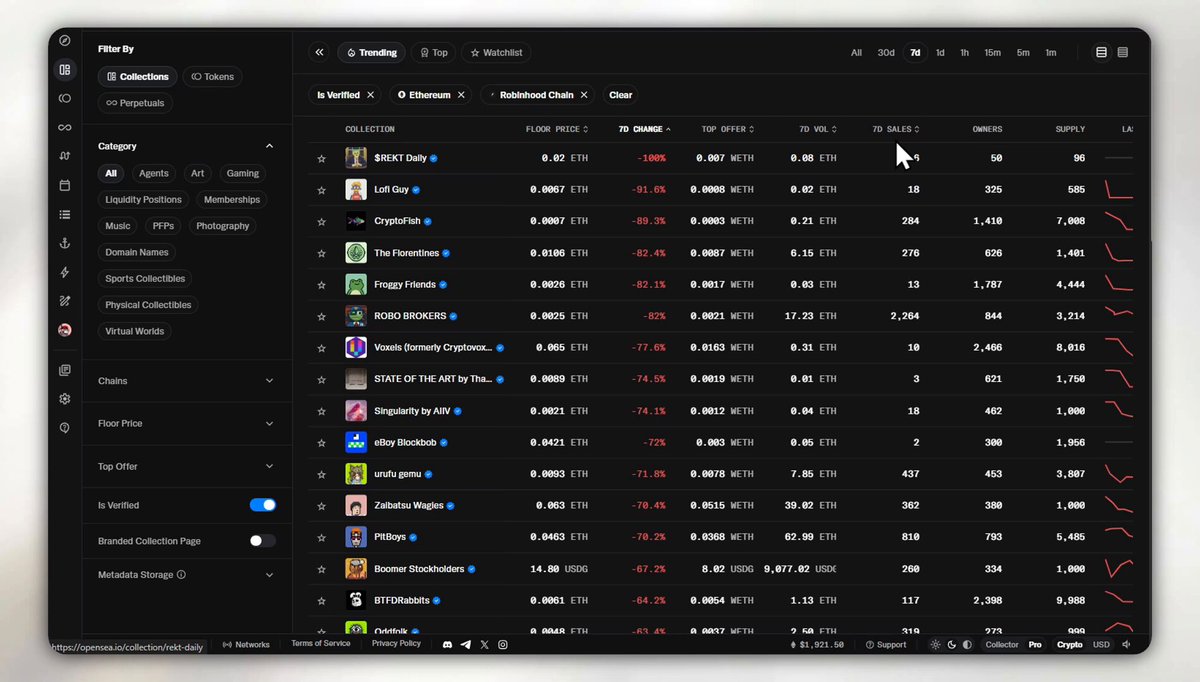Remove the Ethereum filter chip
The width and height of the screenshot is (1200, 682).
[x=461, y=95]
